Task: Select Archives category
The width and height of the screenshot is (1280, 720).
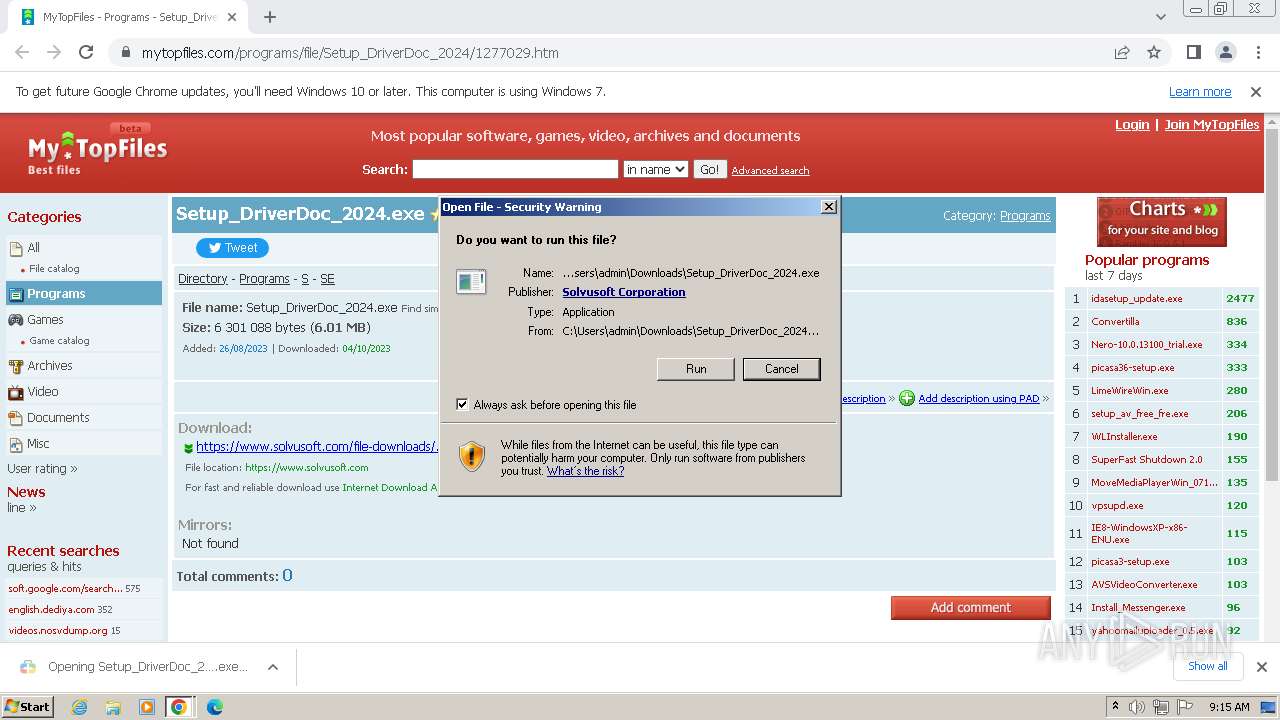Action: click(50, 365)
